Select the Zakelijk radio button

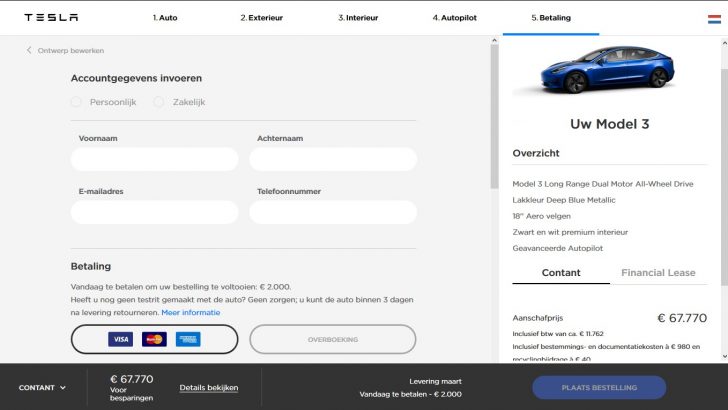159,102
